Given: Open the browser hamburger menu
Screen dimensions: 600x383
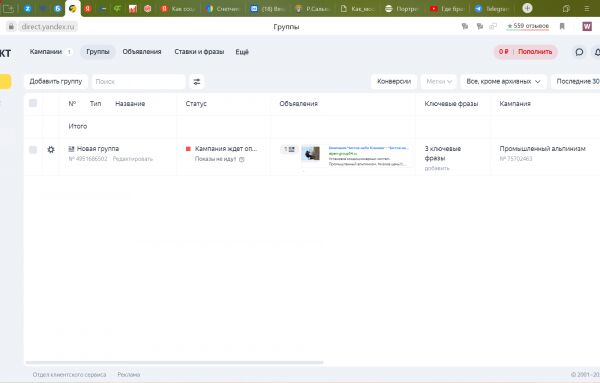Looking at the screenshot, I should [x=587, y=8].
